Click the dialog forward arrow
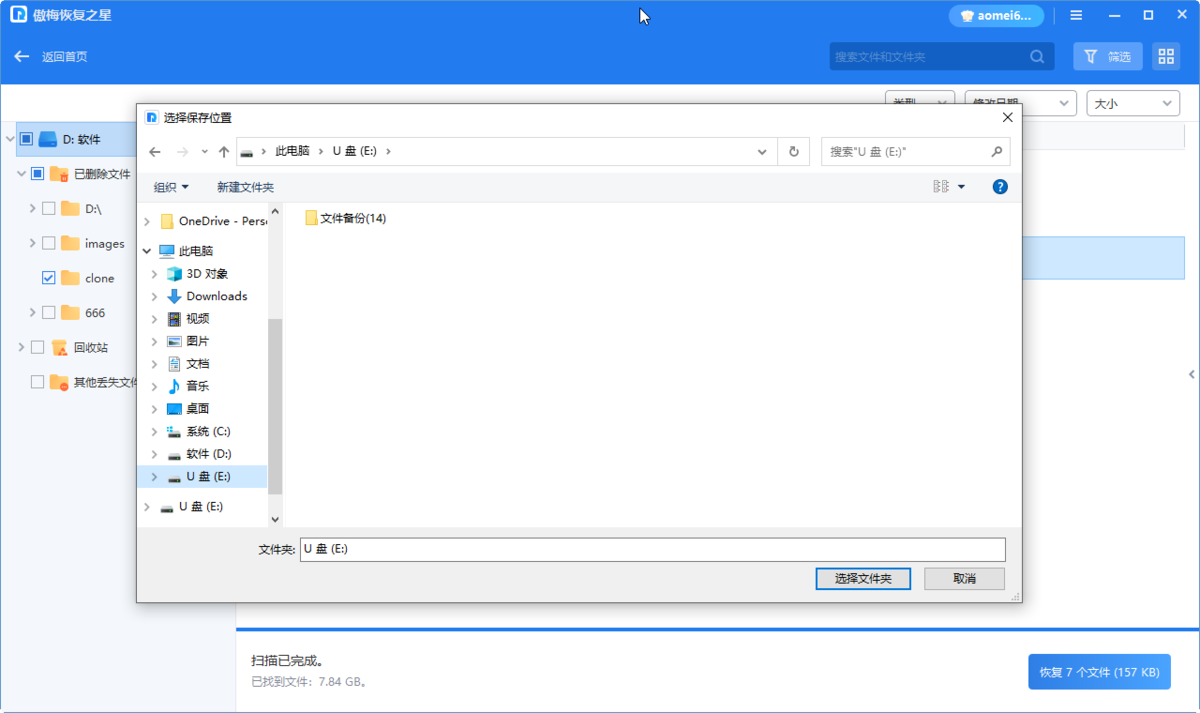 [x=182, y=152]
